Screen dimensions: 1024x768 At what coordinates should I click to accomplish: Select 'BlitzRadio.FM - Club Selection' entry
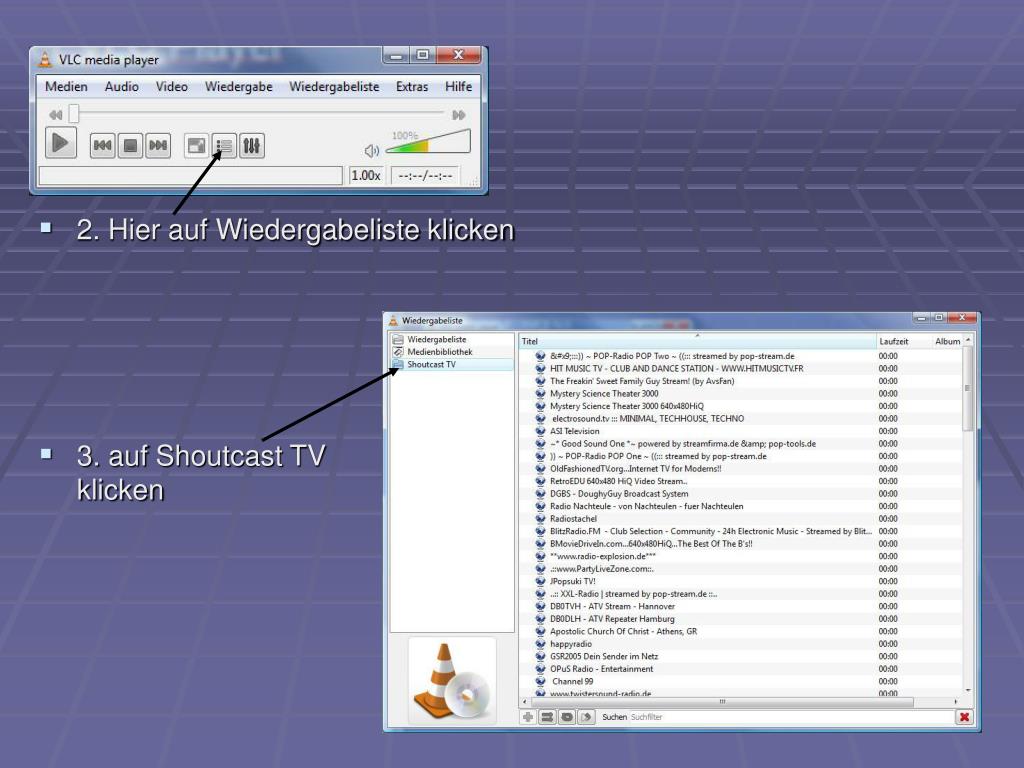pos(711,531)
